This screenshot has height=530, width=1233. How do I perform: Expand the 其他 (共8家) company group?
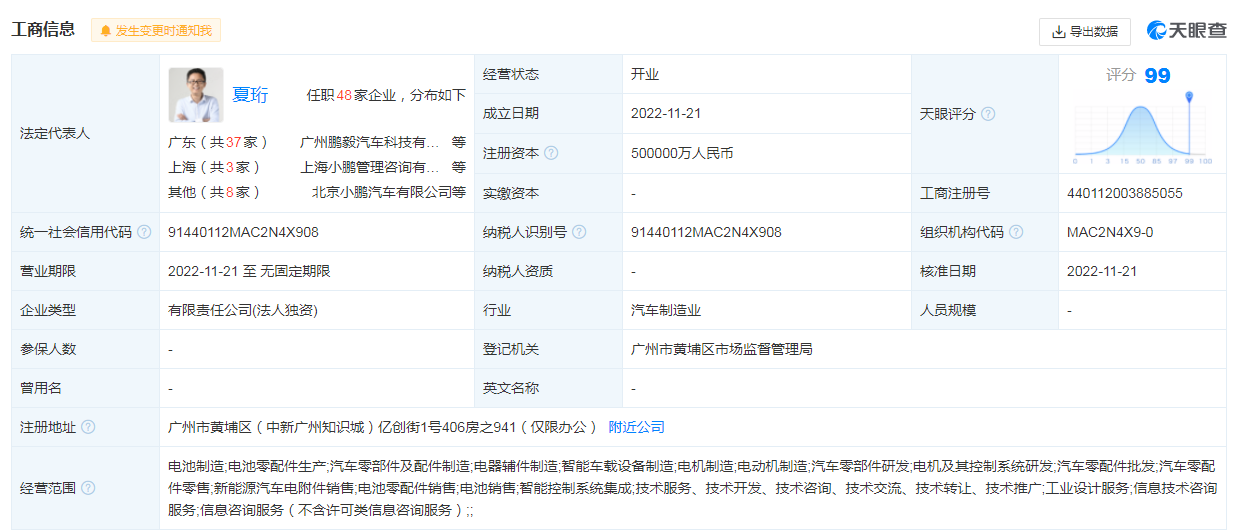(214, 192)
